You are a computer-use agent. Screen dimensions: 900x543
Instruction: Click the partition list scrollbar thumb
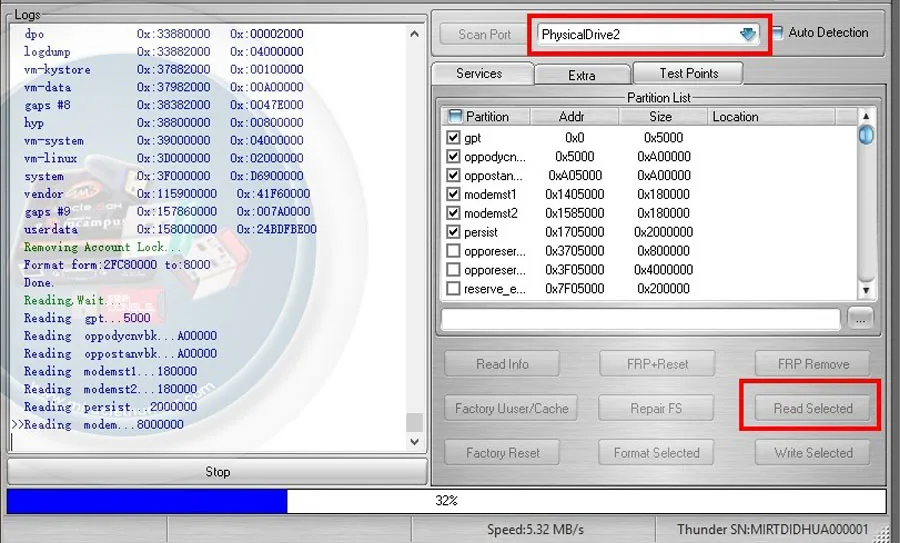coord(866,135)
